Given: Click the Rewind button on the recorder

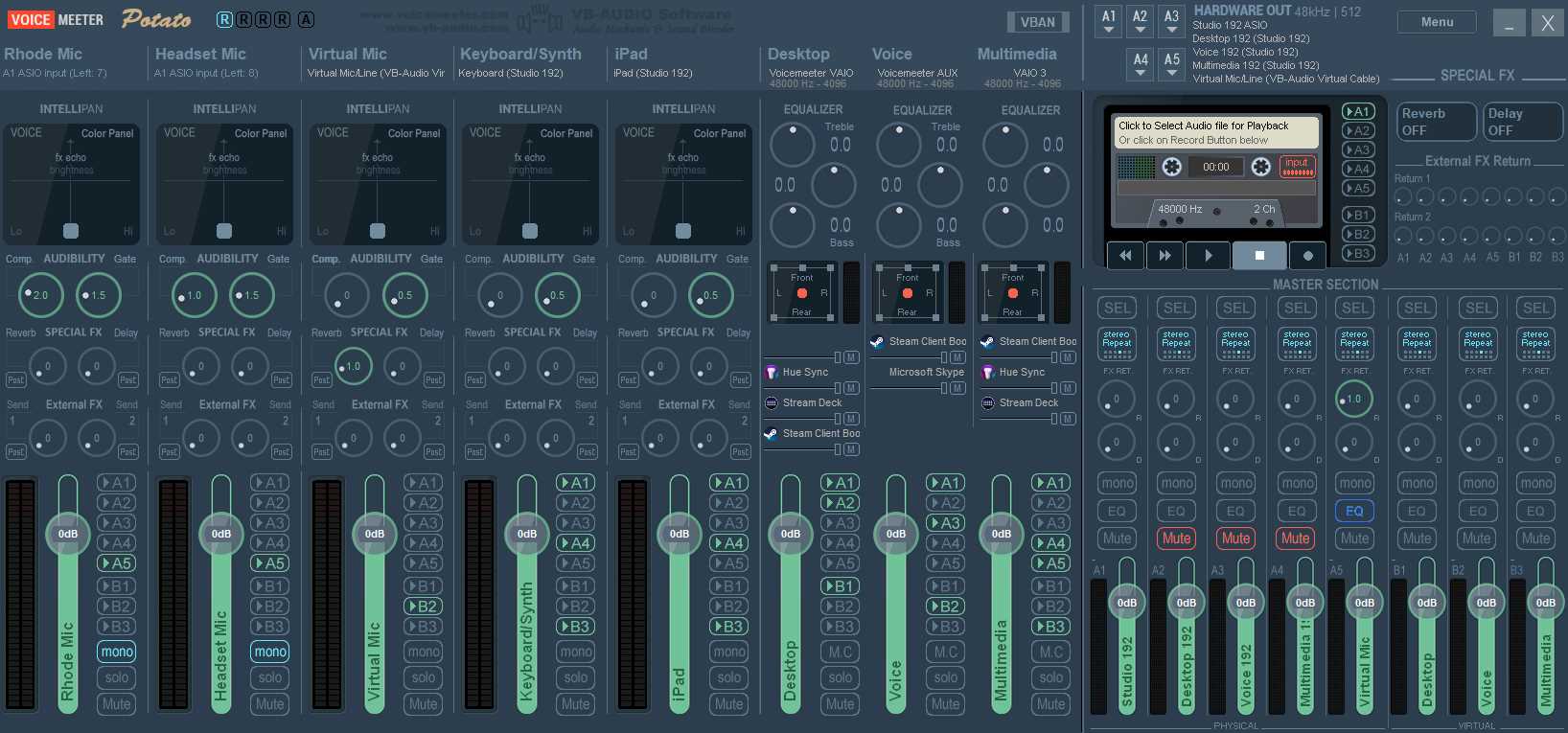Looking at the screenshot, I should [x=1125, y=256].
